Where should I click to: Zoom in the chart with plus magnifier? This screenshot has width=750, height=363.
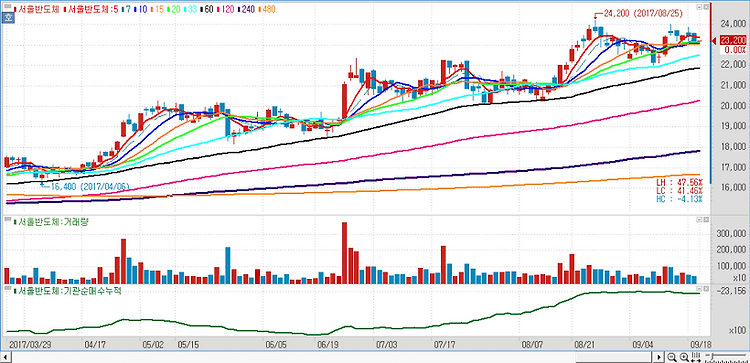pyautogui.click(x=684, y=357)
